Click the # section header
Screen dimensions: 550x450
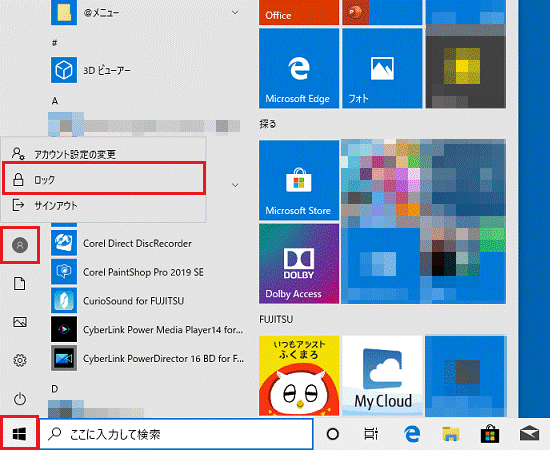(54, 43)
